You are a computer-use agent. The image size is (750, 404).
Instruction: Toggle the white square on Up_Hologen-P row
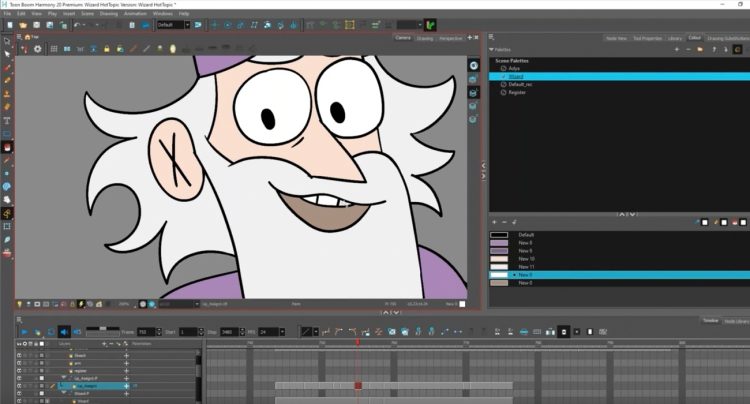point(42,378)
